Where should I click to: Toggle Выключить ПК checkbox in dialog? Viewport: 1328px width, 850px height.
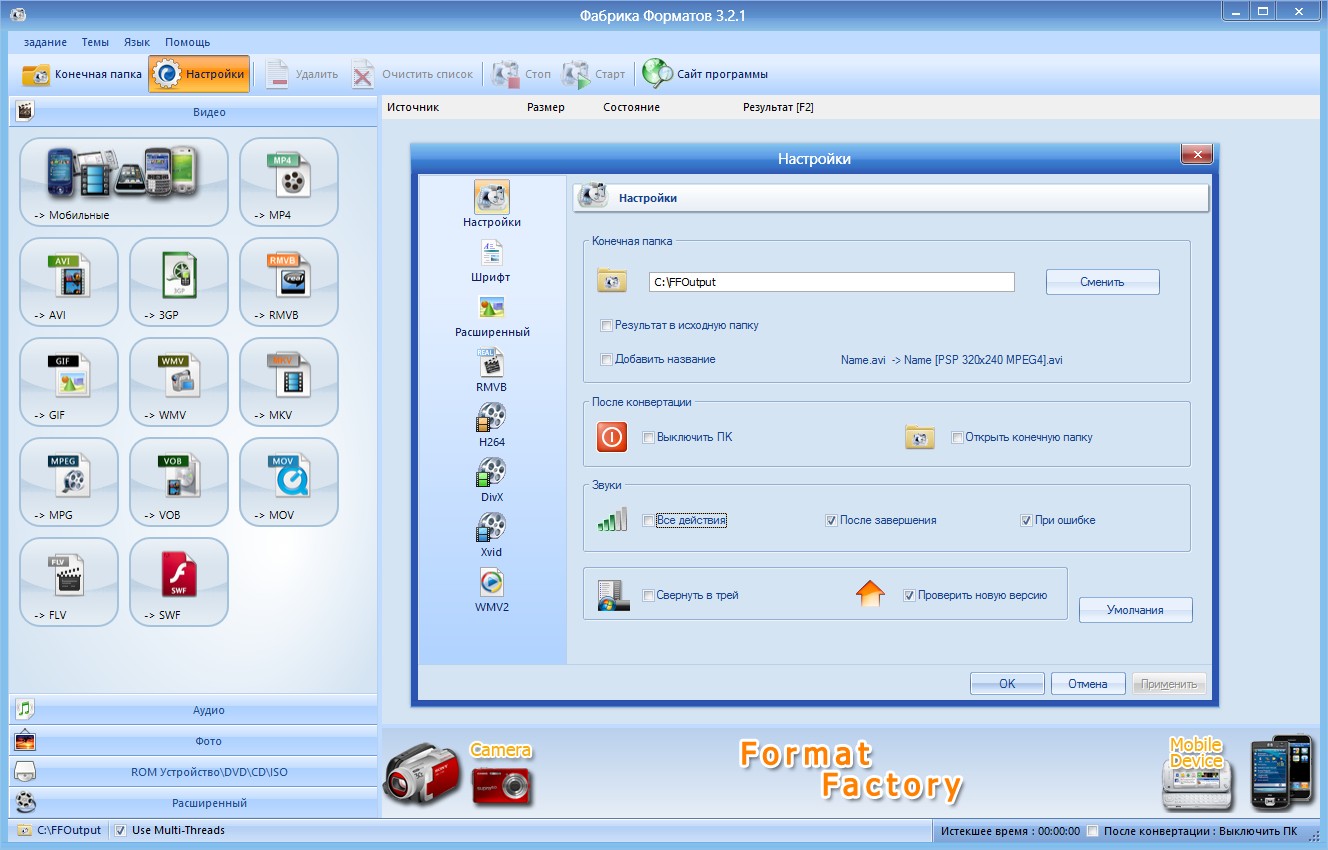point(648,437)
